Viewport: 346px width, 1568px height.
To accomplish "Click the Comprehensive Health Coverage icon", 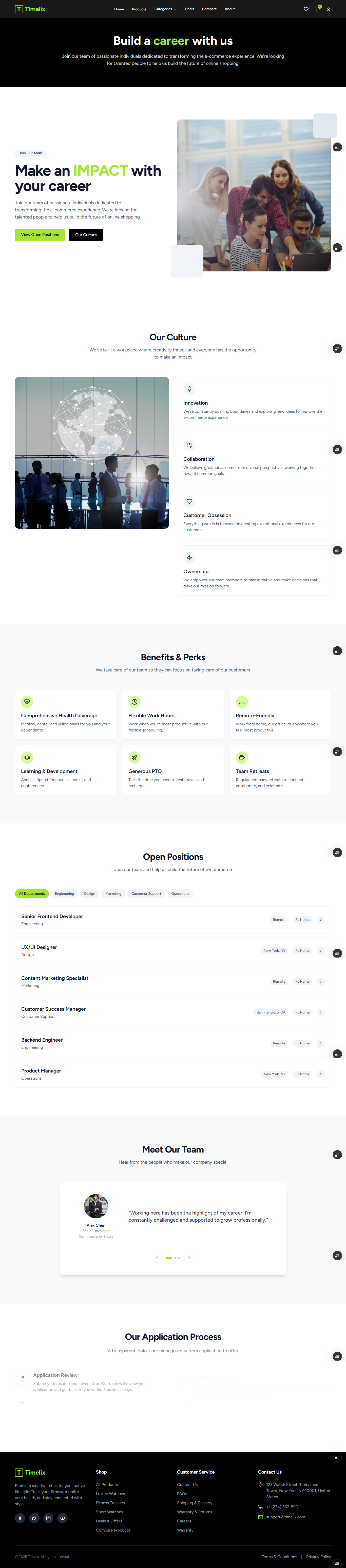I will click(27, 702).
